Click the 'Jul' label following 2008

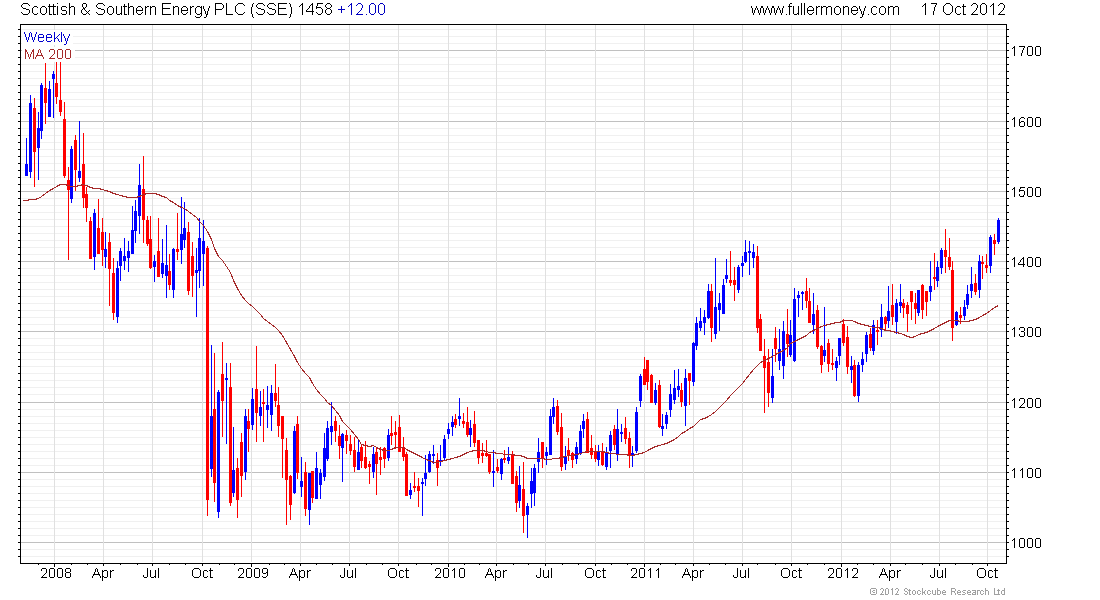[151, 573]
